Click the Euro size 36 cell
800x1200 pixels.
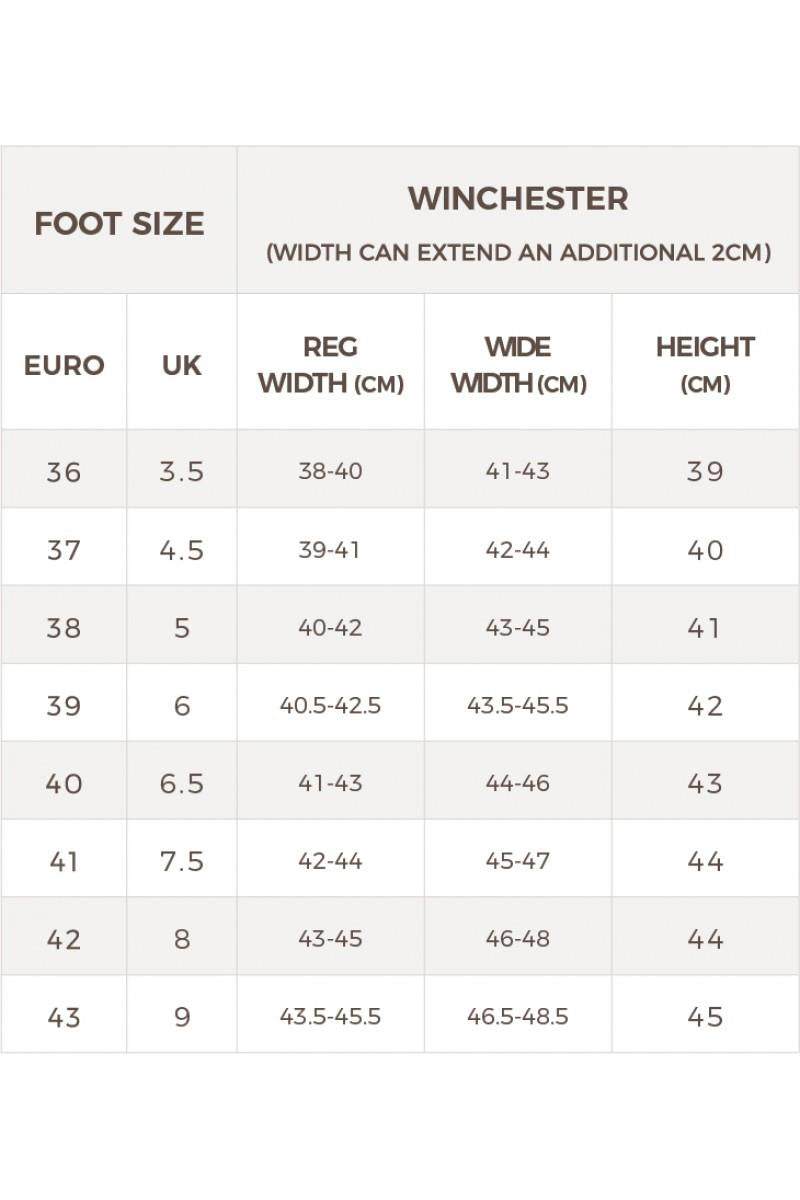[x=64, y=471]
